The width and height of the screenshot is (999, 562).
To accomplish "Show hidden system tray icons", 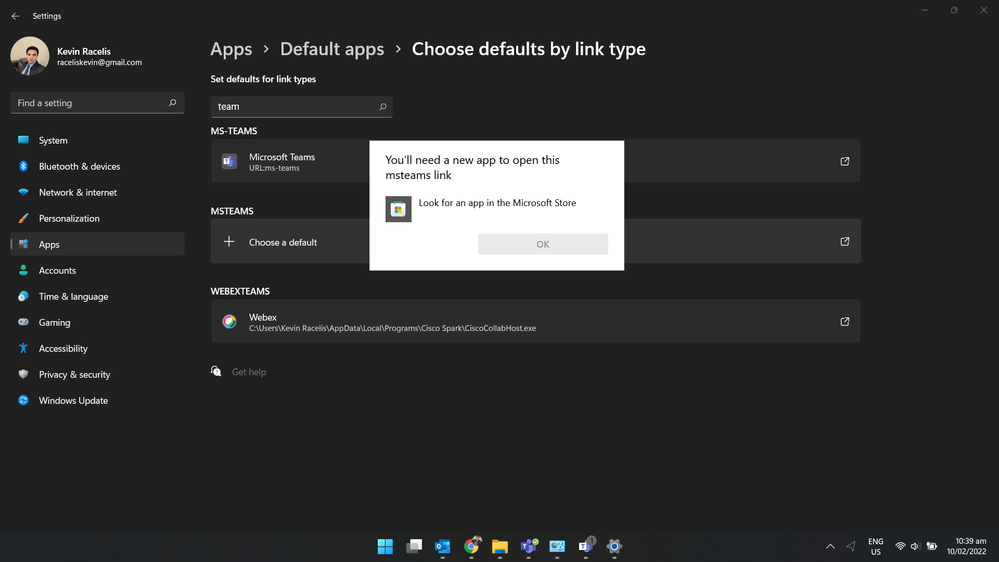I will pos(830,547).
